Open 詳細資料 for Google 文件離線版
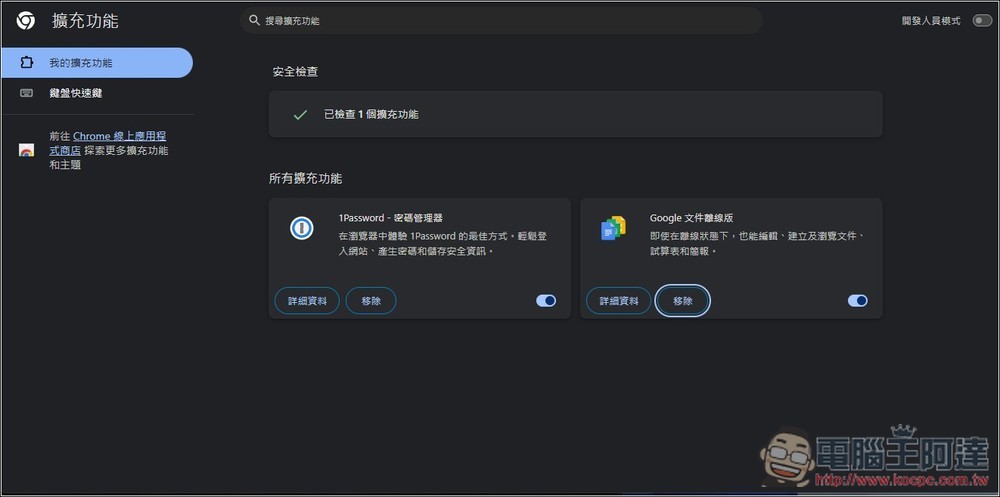The height and width of the screenshot is (497, 1000). 619,301
